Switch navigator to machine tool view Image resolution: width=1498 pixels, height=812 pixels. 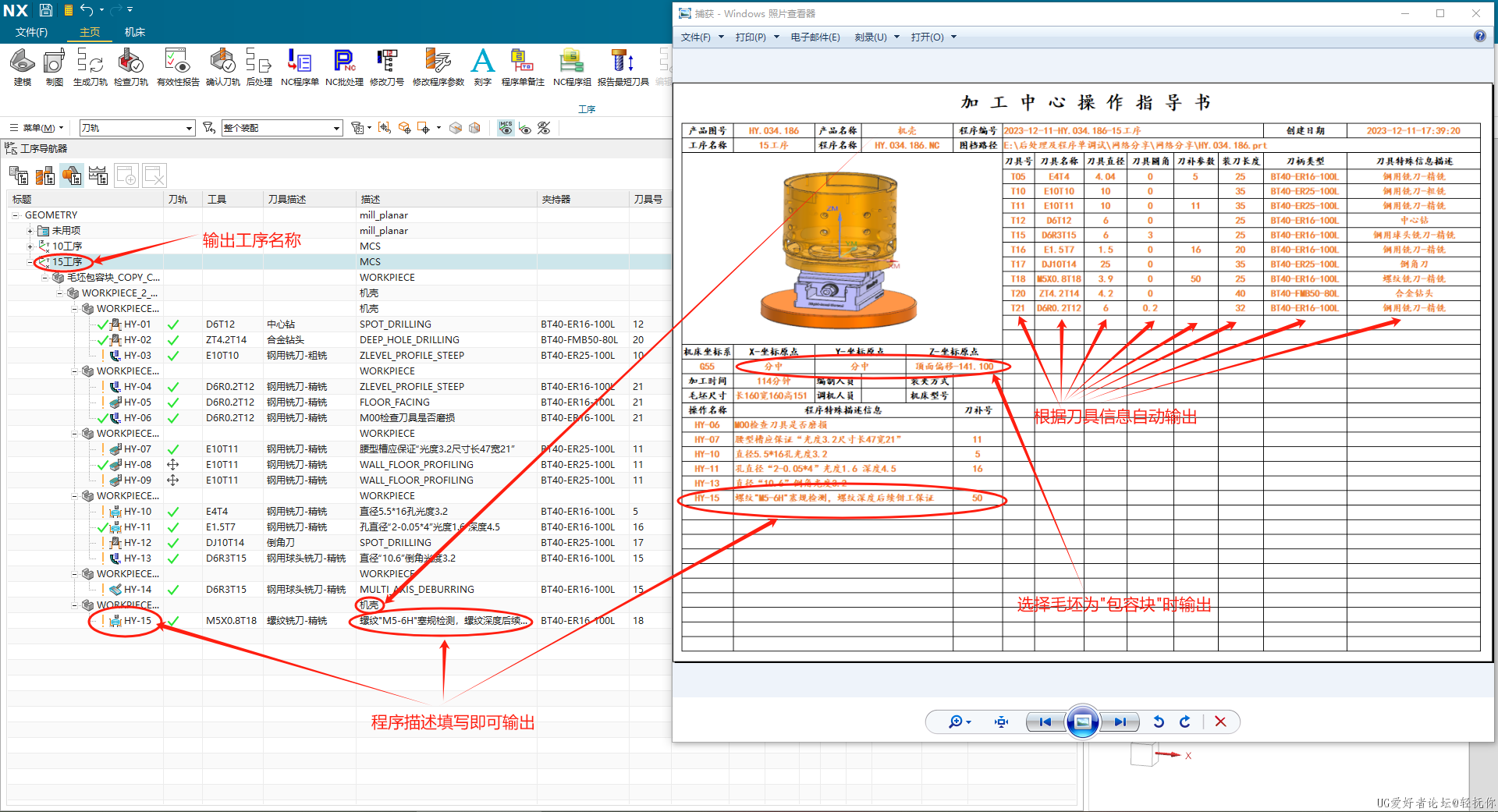coord(45,176)
